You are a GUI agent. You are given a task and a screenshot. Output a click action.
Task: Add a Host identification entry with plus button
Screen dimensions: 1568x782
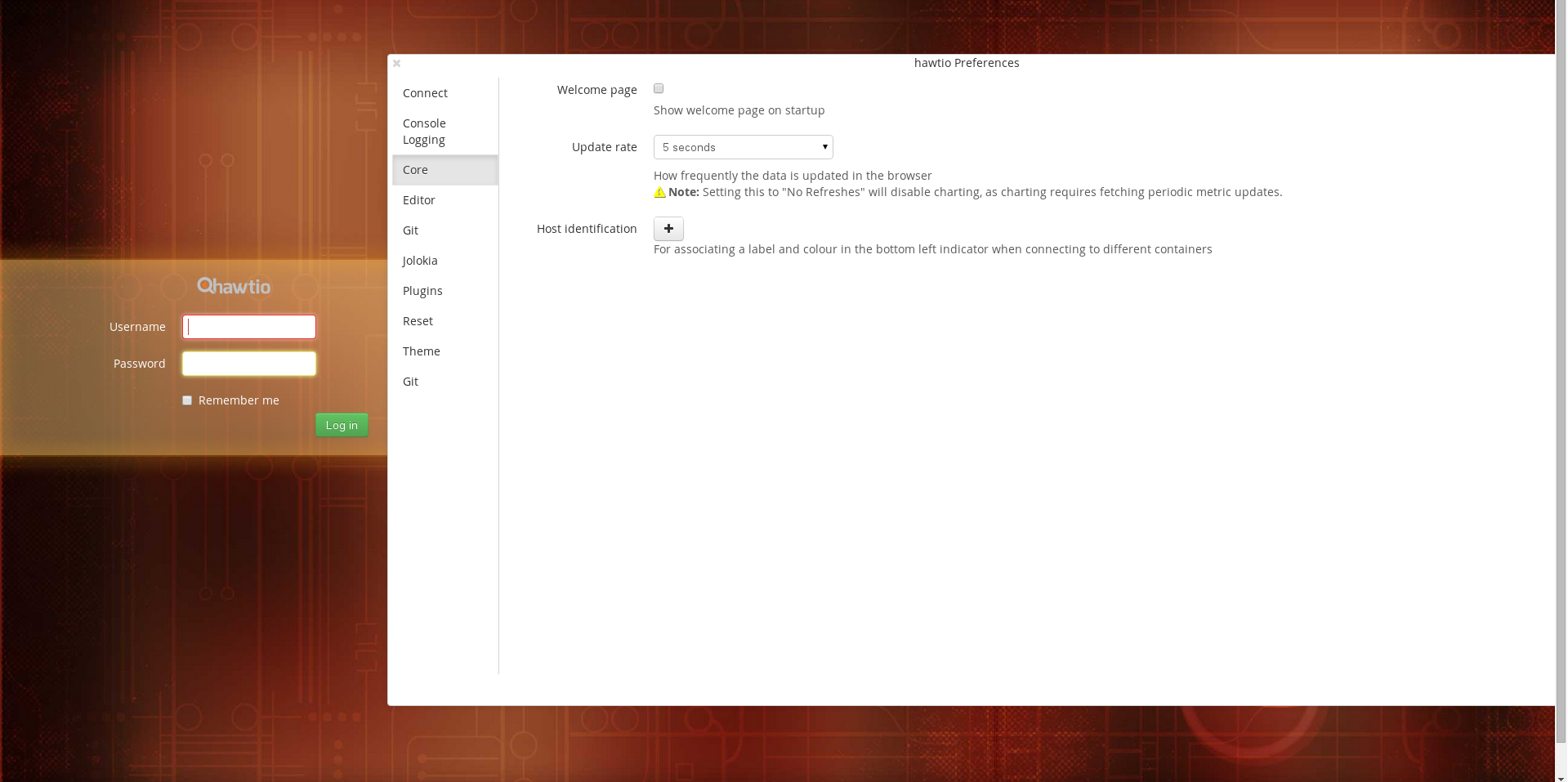point(668,229)
